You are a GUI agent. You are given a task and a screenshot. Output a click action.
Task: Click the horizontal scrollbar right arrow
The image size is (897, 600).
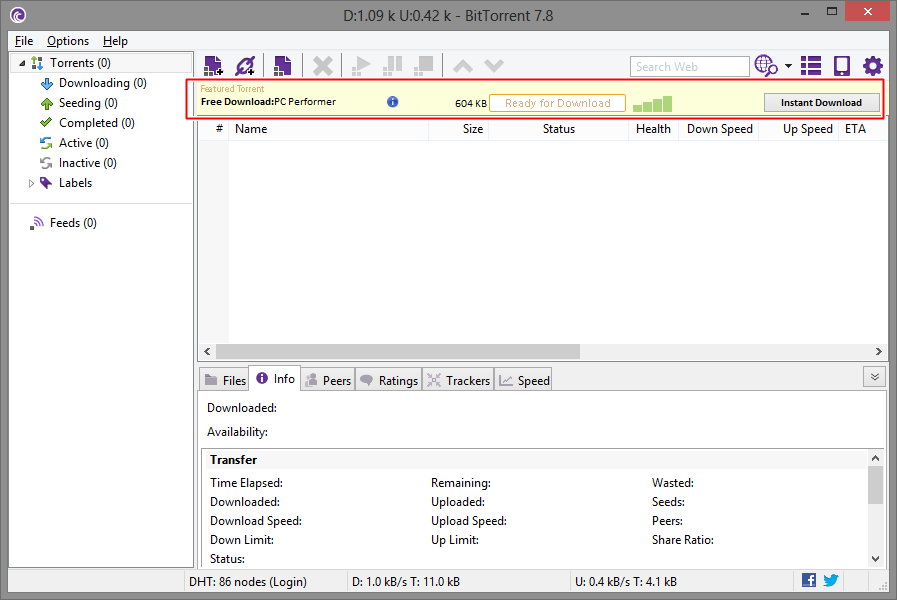pos(878,351)
